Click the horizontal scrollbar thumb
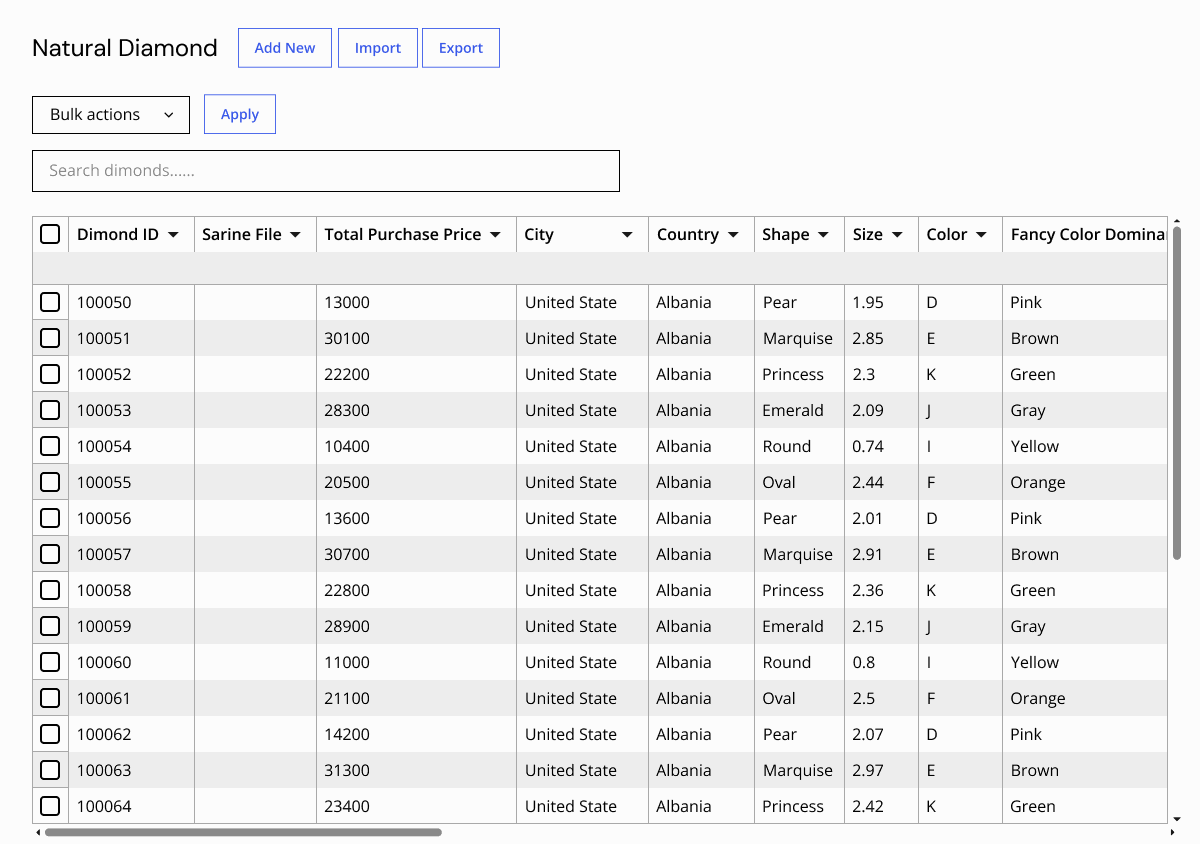Screen dimensions: 1200x844 243,832
